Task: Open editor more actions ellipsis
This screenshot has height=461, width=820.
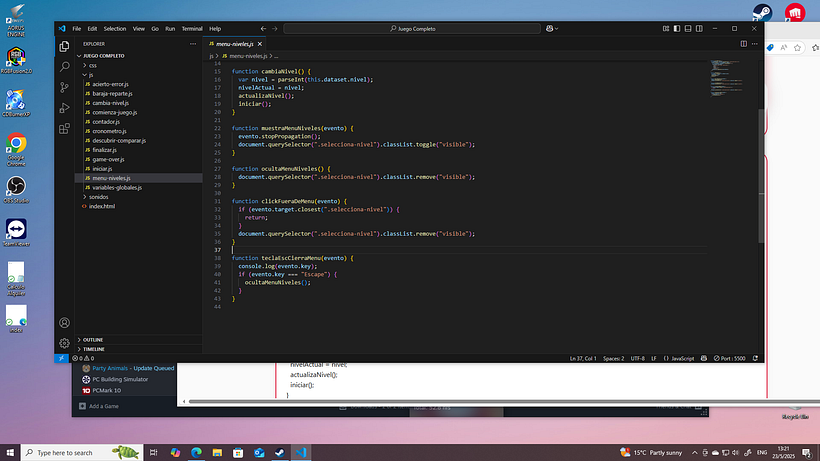Action: point(755,44)
